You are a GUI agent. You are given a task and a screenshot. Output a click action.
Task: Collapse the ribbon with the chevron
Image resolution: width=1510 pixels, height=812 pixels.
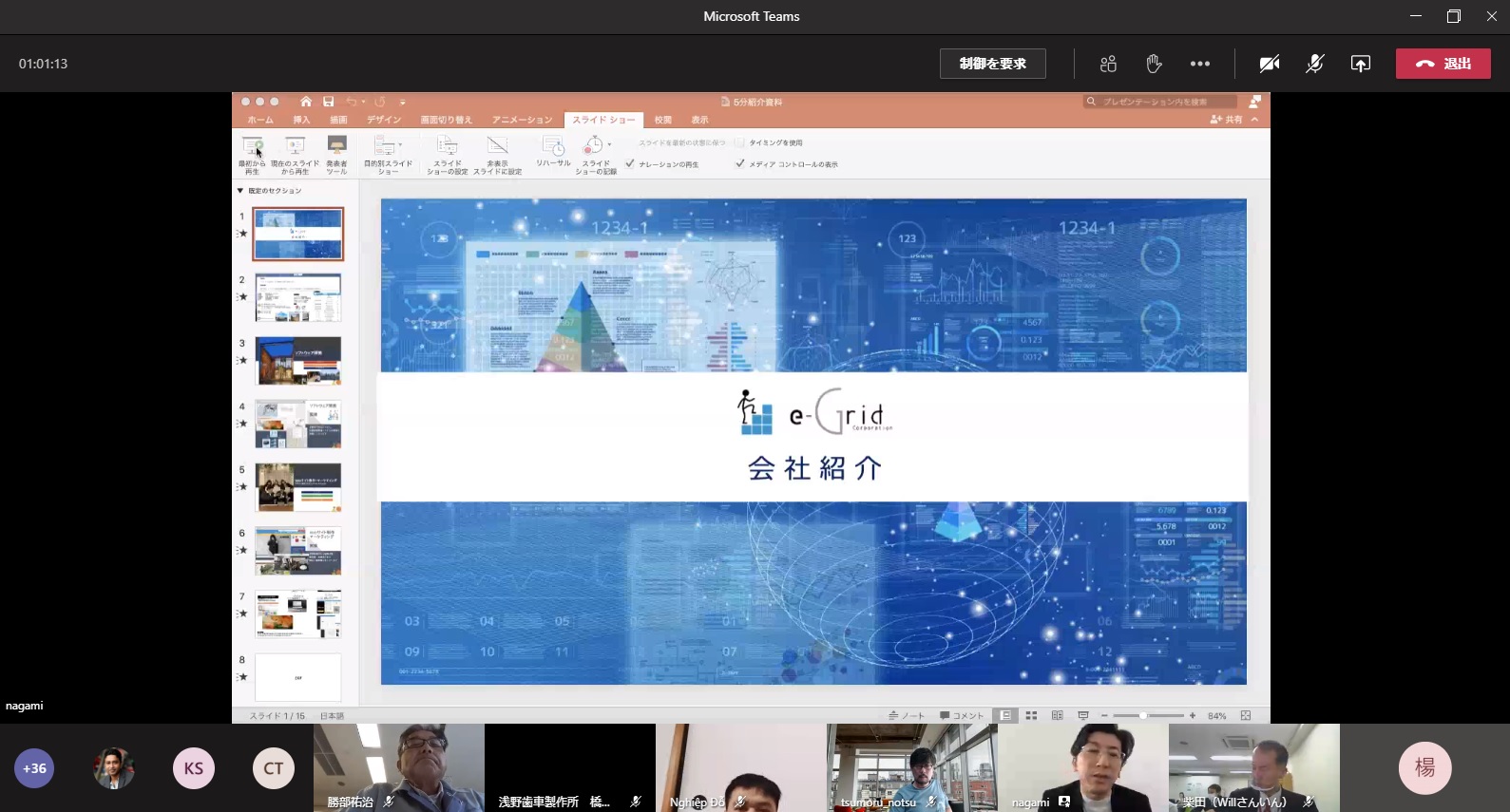pyautogui.click(x=1254, y=120)
